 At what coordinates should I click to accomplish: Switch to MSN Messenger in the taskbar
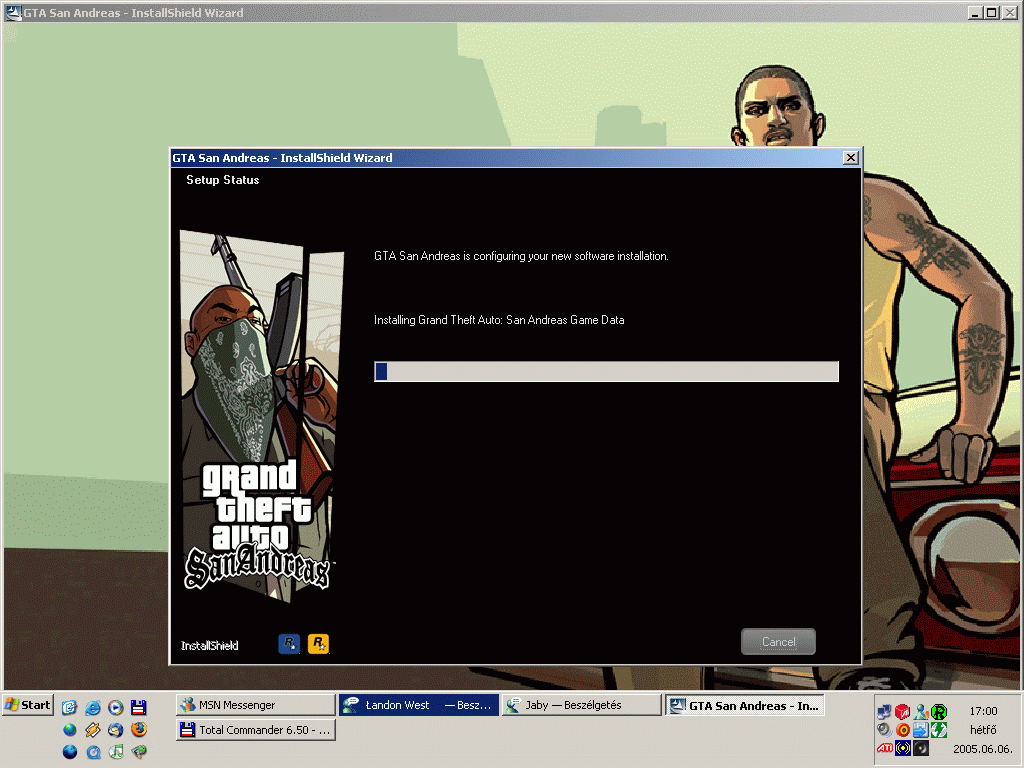pyautogui.click(x=255, y=705)
